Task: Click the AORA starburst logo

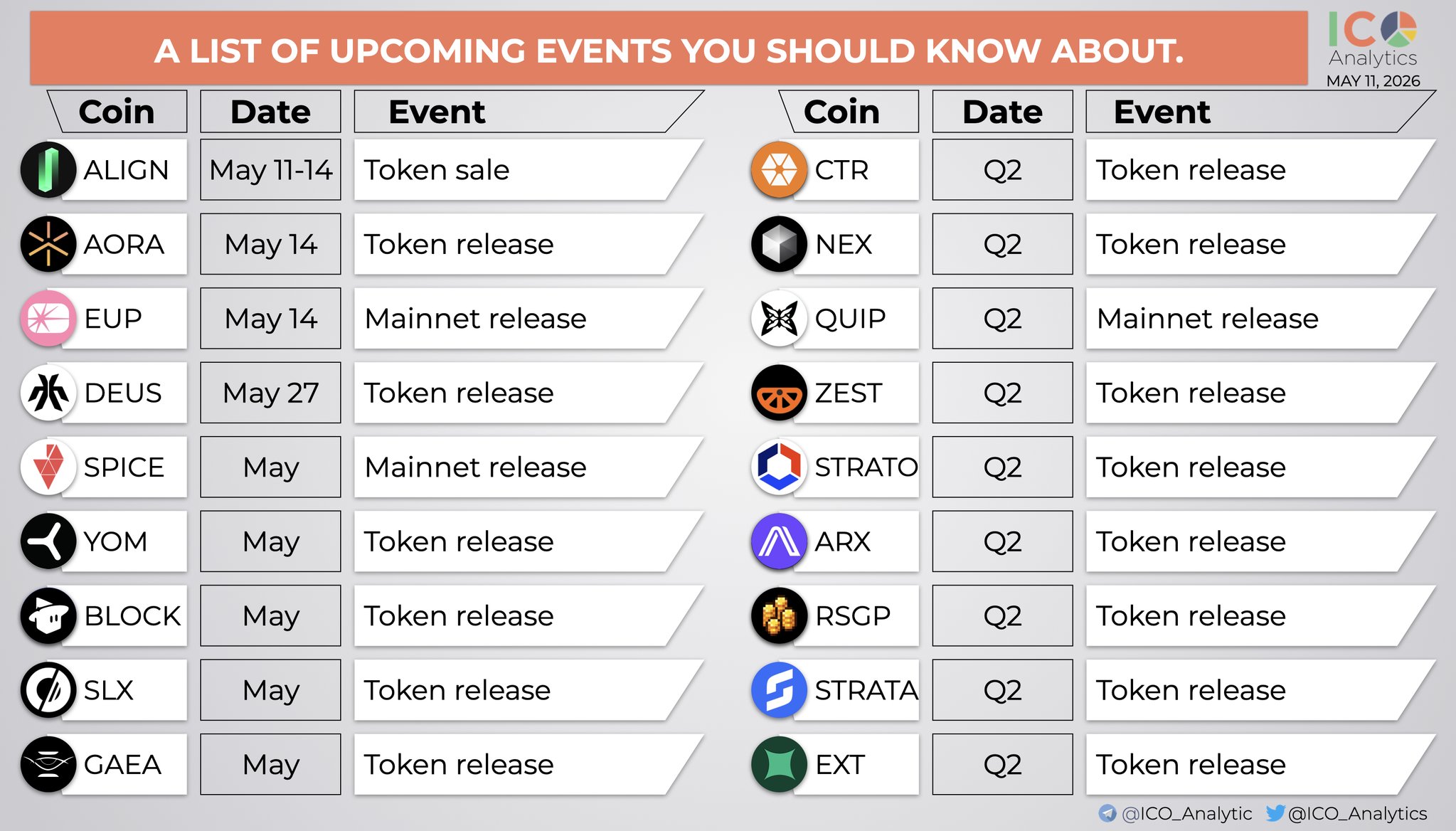Action: pyautogui.click(x=48, y=244)
